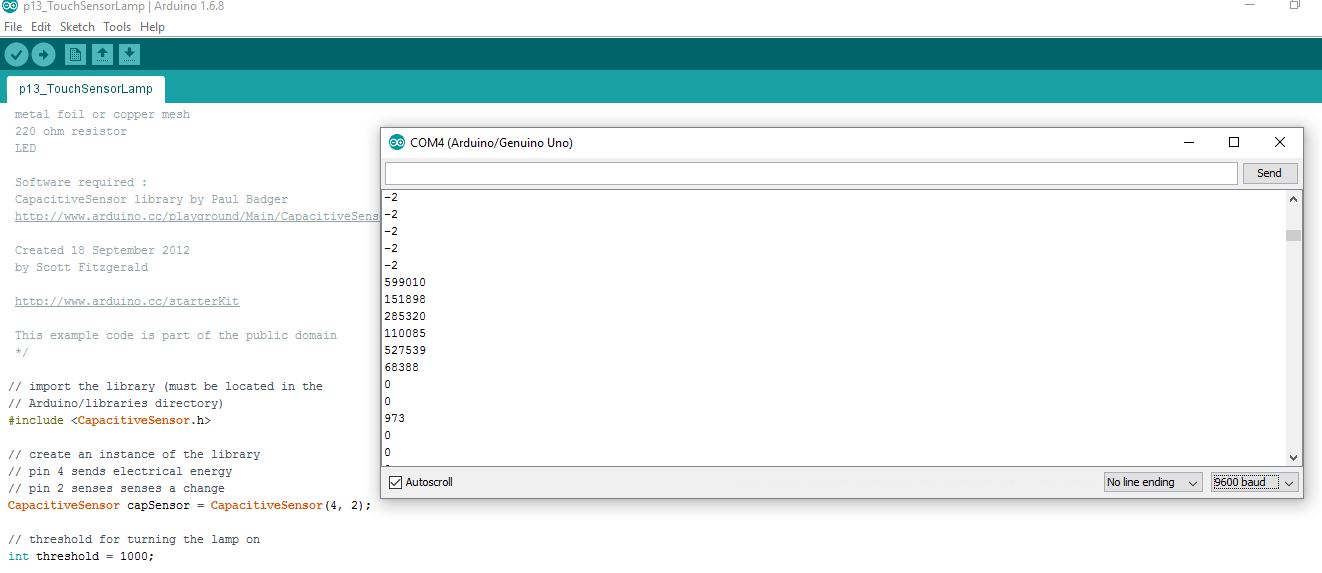The height and width of the screenshot is (573, 1322).
Task: Click the value 285320 in serial output
Action: point(404,316)
